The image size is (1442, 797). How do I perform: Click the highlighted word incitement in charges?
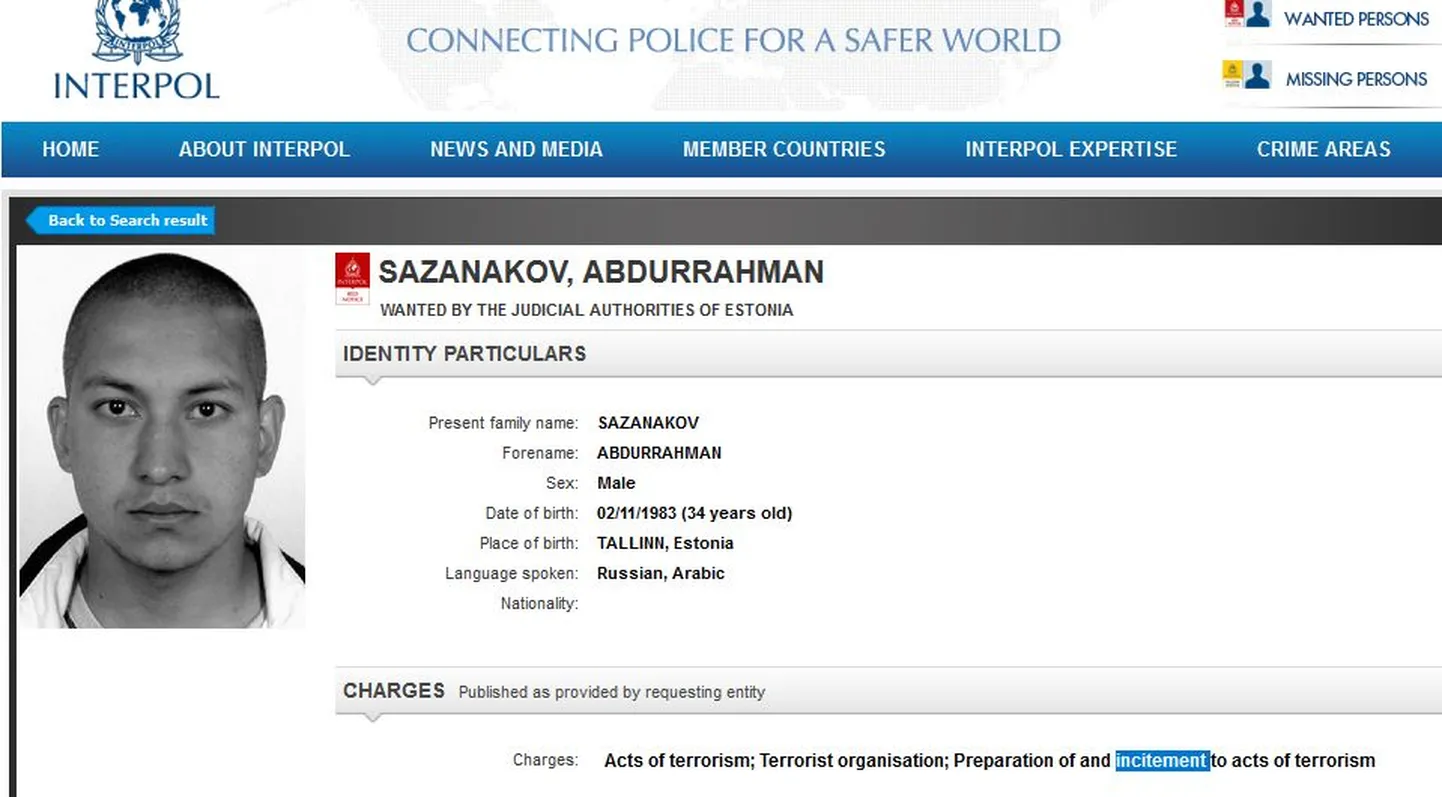[1162, 761]
